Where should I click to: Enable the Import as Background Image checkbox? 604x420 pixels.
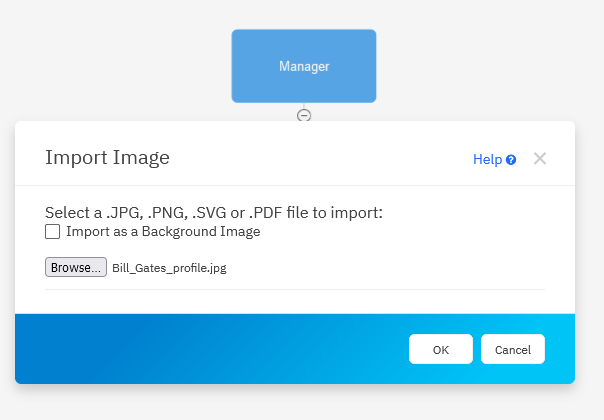[x=52, y=232]
